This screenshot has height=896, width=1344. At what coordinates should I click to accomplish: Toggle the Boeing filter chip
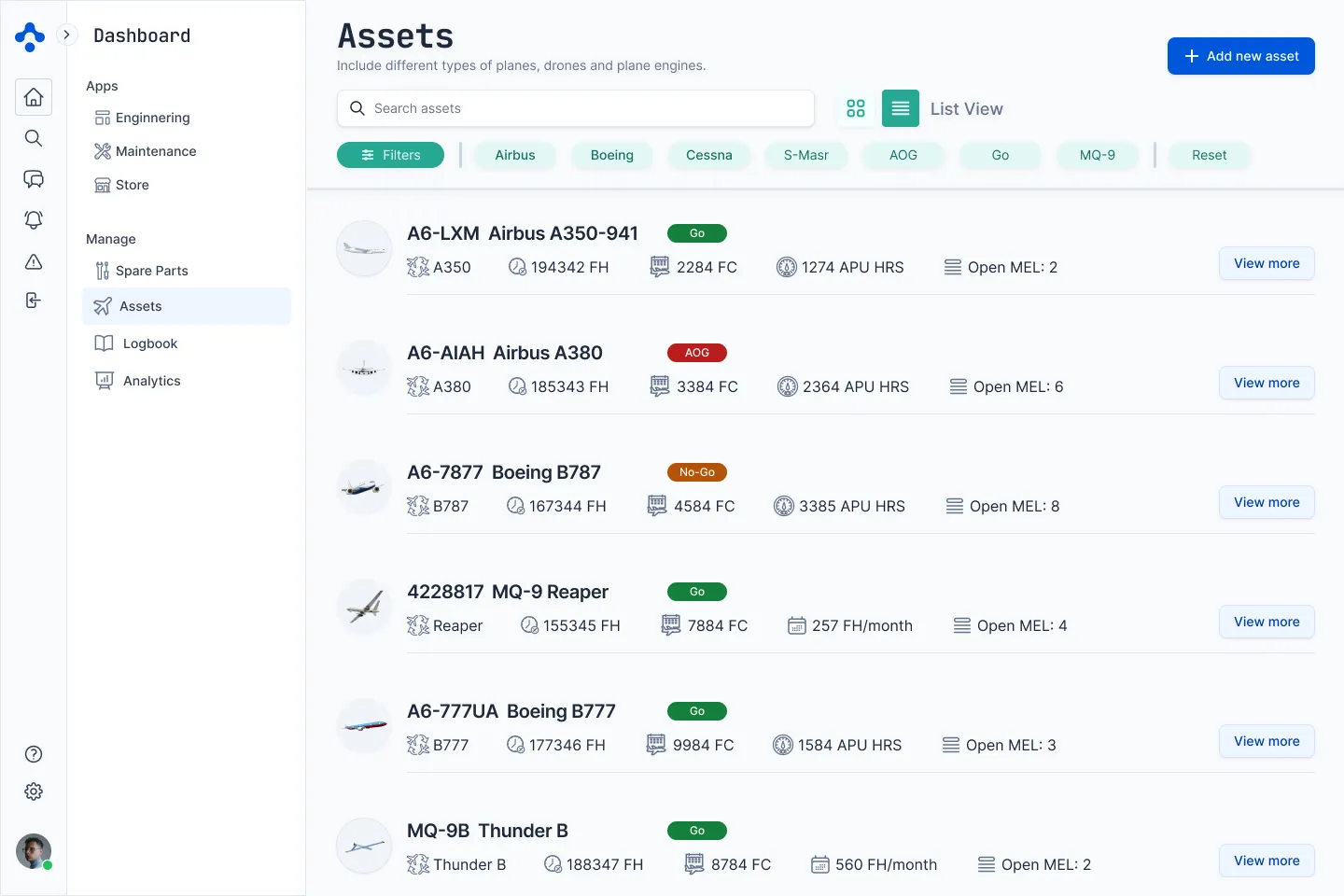612,155
